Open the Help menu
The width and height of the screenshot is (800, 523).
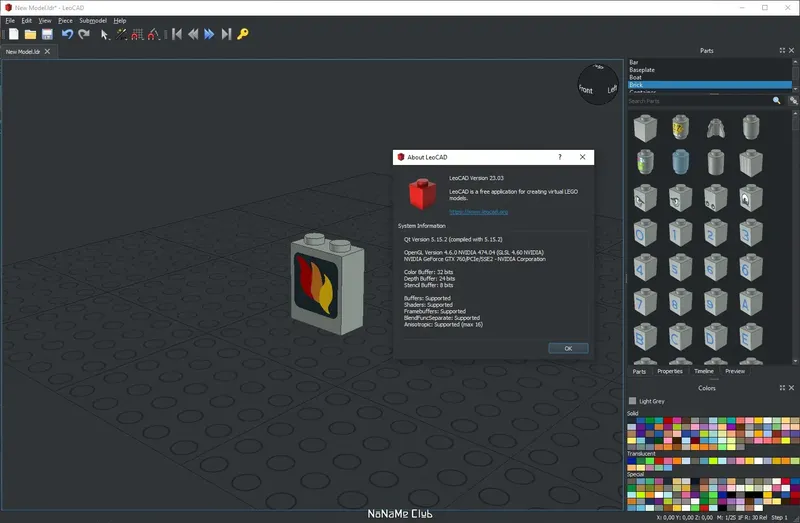click(x=120, y=20)
